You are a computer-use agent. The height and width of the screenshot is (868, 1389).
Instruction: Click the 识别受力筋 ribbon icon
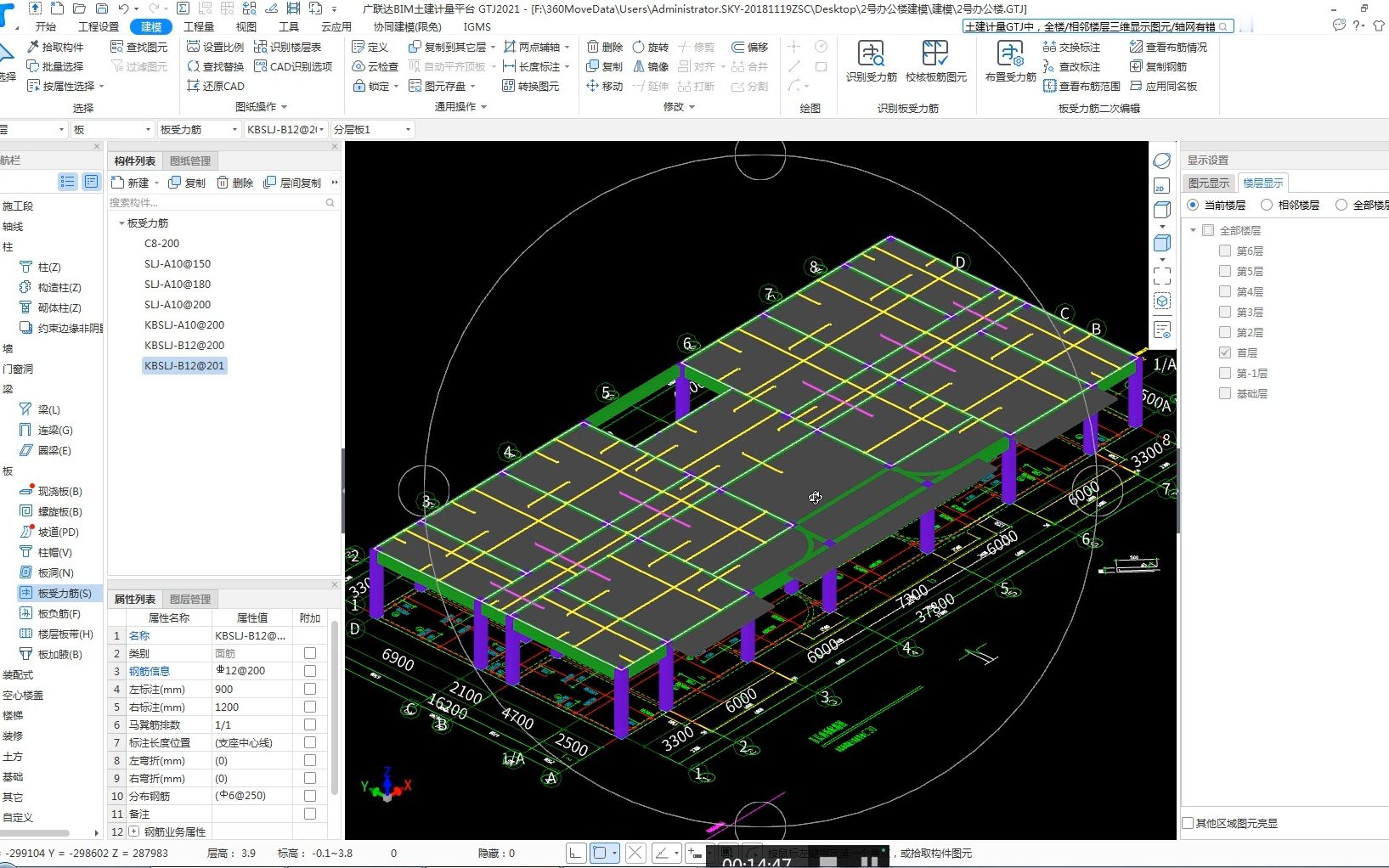(871, 61)
